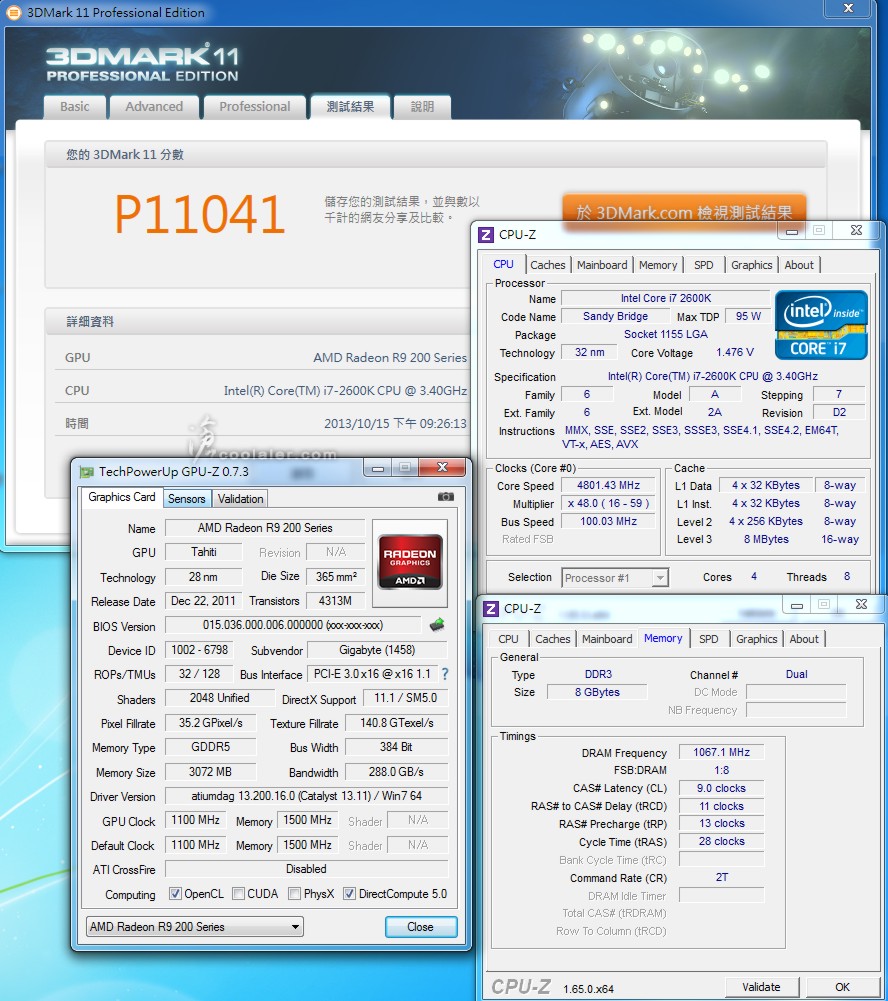Click the Validate button in CPU-Z
This screenshot has height=1001, width=888.
pyautogui.click(x=762, y=987)
